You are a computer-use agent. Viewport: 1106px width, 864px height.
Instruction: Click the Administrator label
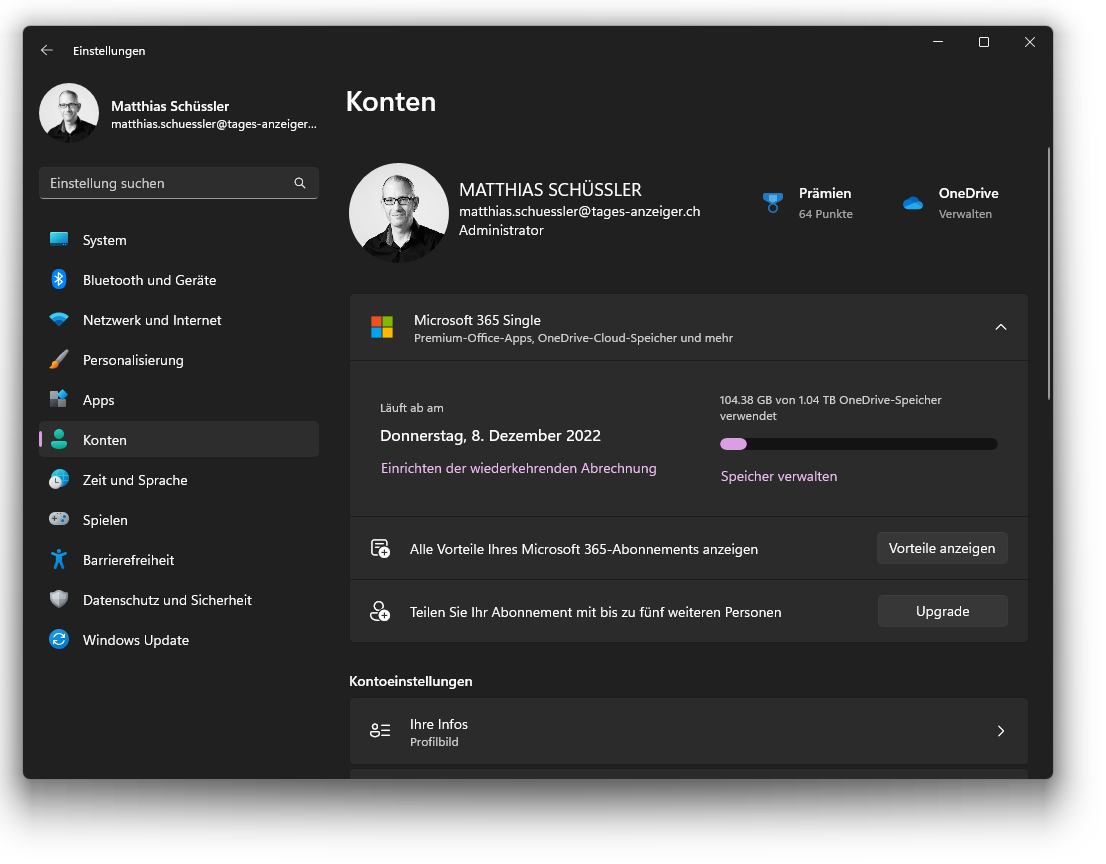[501, 230]
